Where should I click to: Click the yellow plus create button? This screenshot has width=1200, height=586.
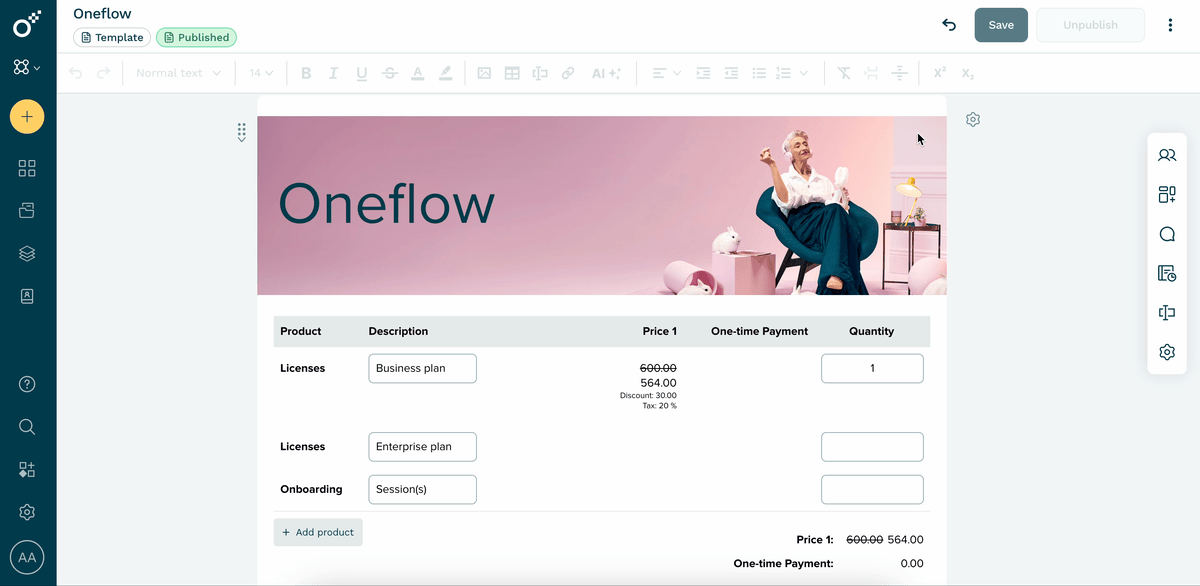(x=27, y=117)
